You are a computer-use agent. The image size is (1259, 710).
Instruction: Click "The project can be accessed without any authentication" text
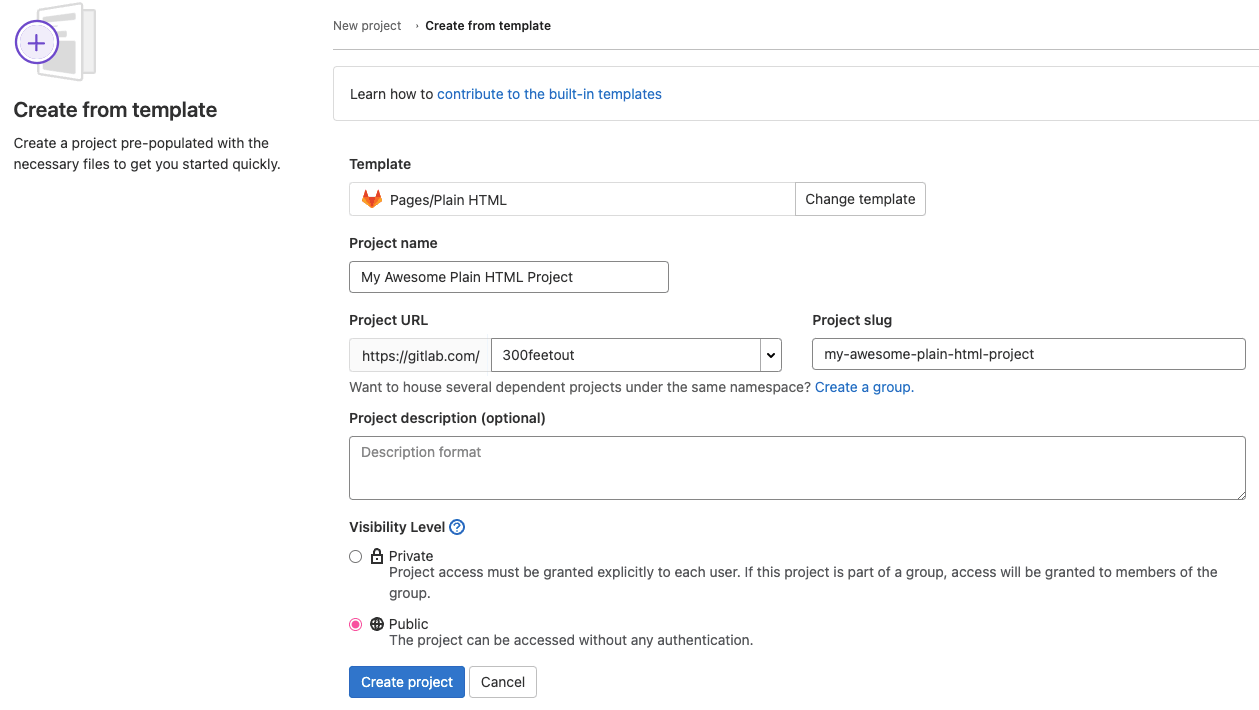pos(571,640)
